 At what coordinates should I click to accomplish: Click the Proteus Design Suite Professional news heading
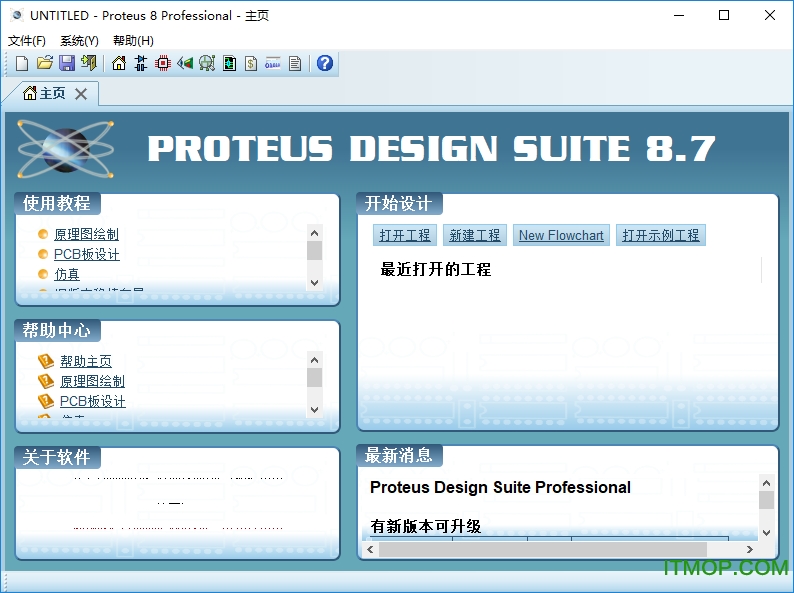[x=500, y=487]
